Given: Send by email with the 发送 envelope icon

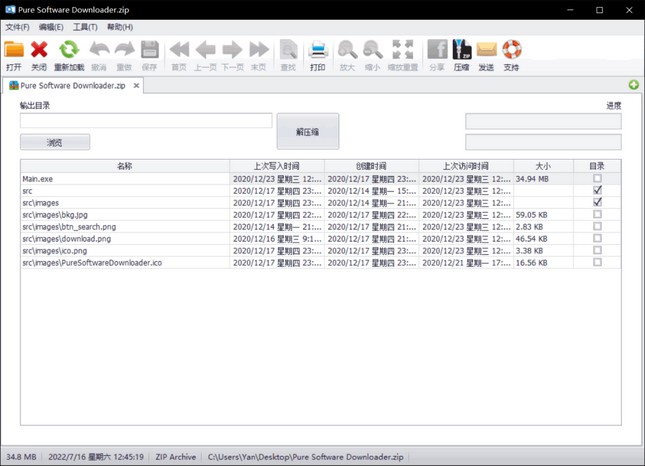Looking at the screenshot, I should pos(486,50).
